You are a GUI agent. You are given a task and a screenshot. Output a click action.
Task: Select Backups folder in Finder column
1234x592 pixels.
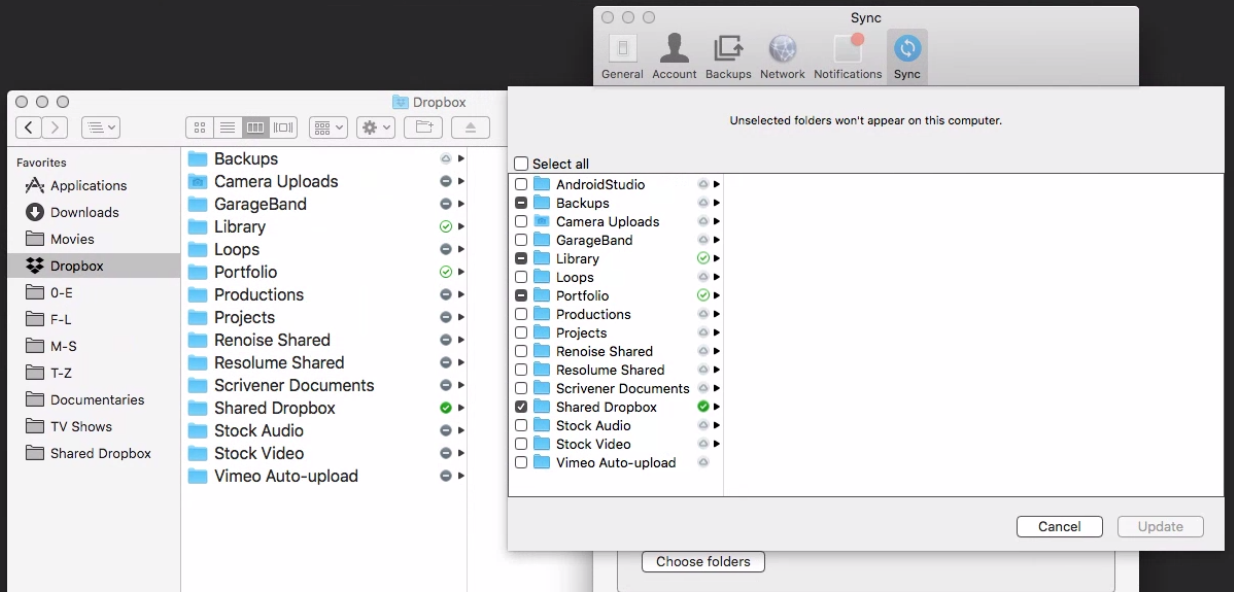[x=324, y=159]
